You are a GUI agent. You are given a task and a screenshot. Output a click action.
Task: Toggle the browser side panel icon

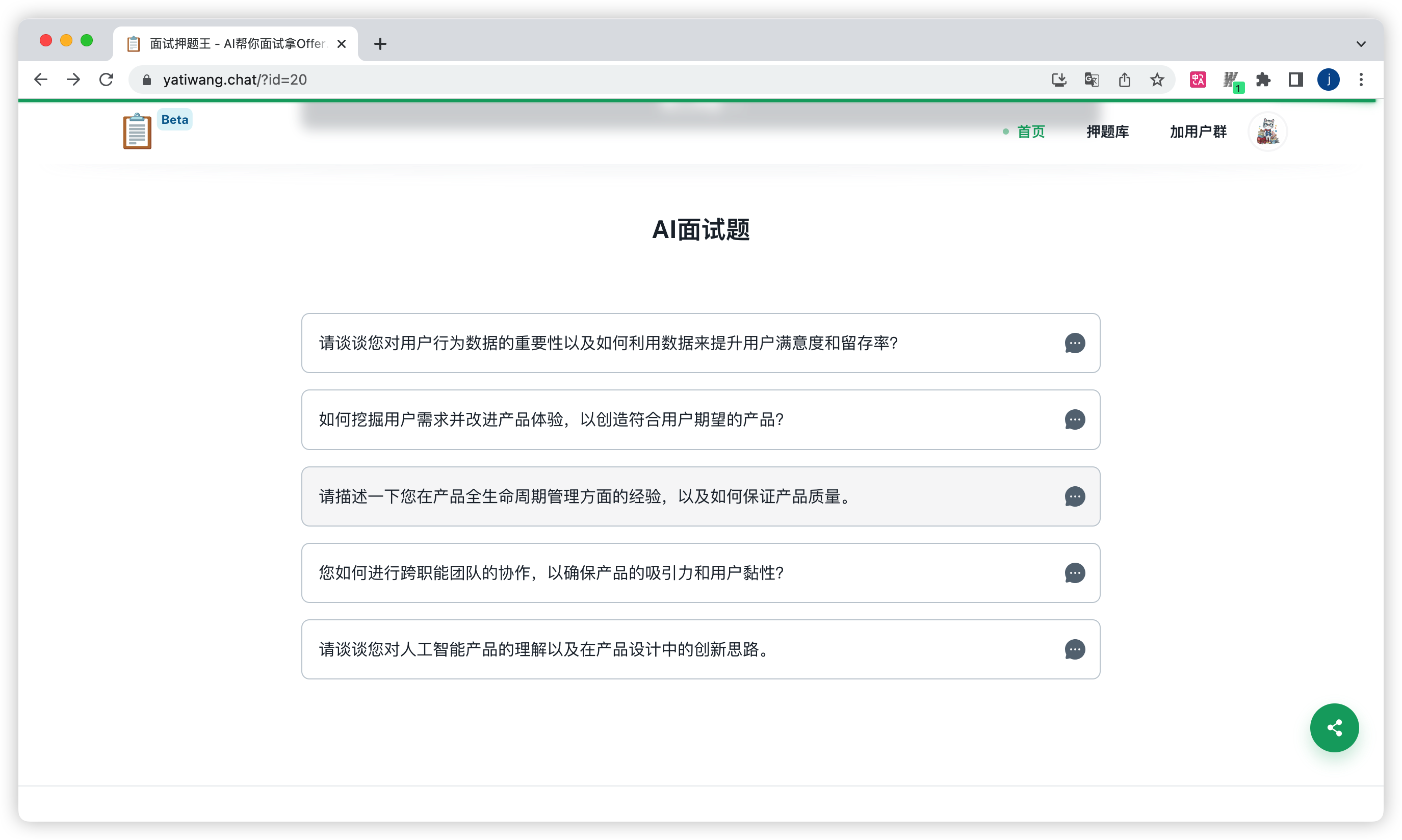click(x=1295, y=80)
